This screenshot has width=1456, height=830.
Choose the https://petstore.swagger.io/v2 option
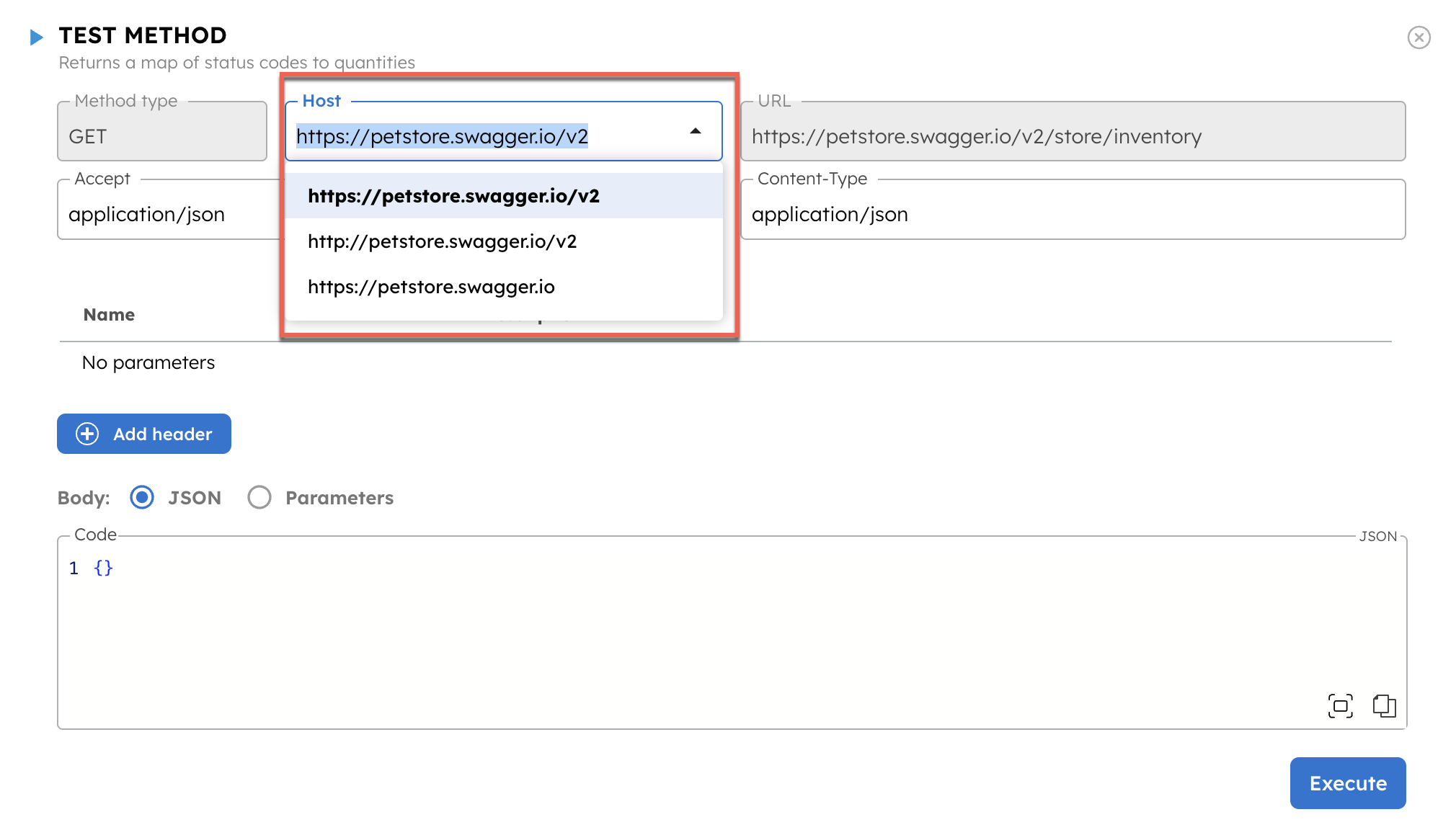[453, 195]
